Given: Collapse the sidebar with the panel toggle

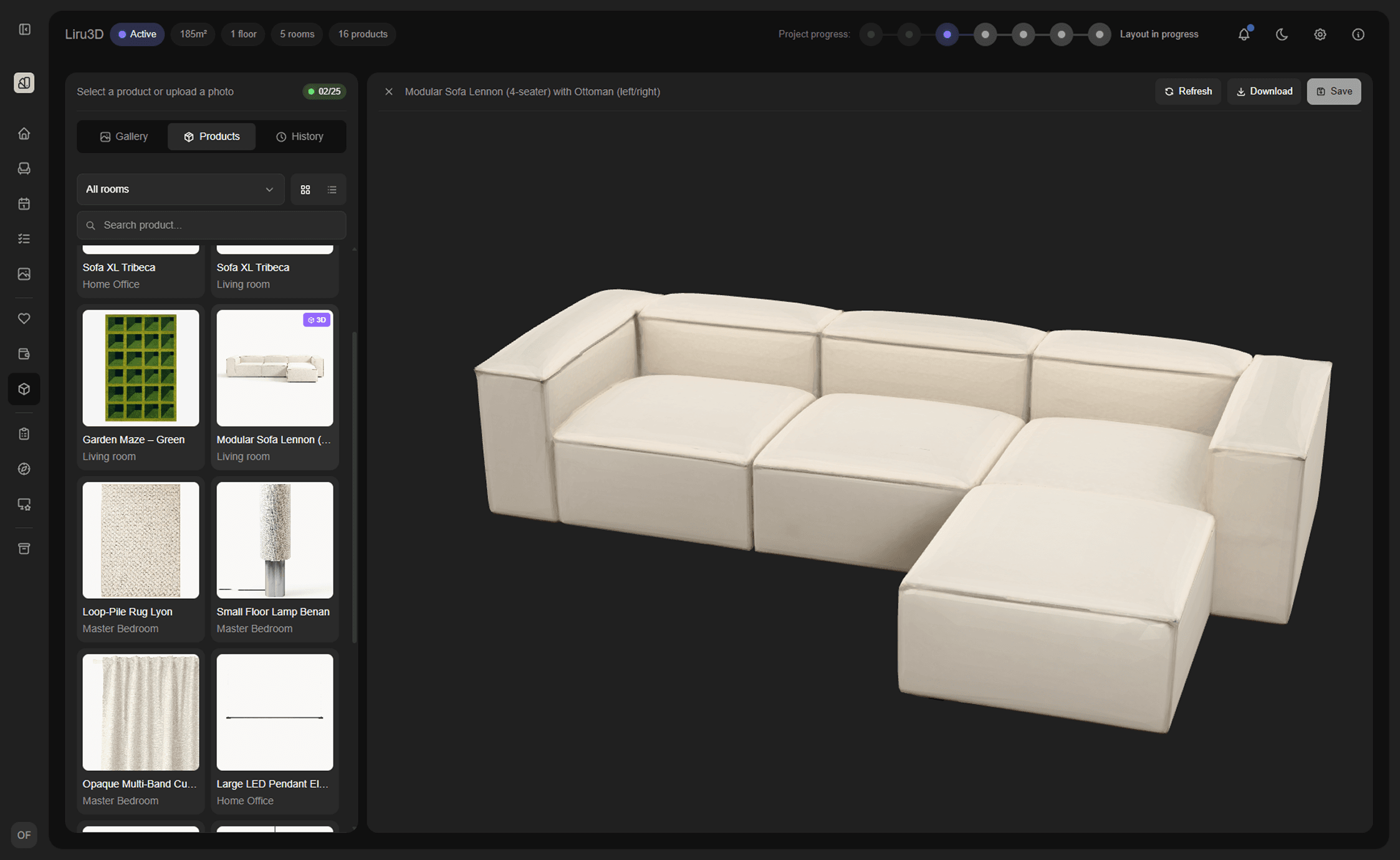Looking at the screenshot, I should coord(24,29).
